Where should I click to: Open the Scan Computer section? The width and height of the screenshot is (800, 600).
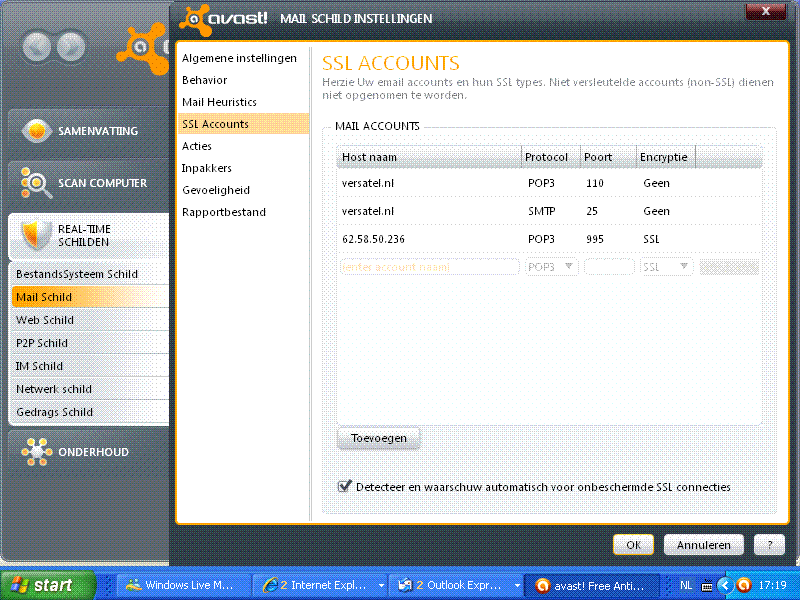(x=88, y=183)
